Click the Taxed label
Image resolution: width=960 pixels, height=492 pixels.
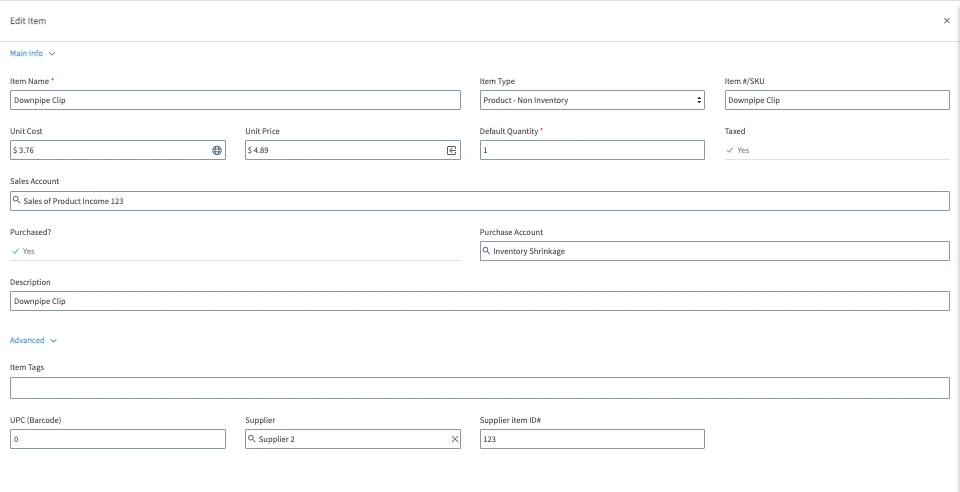[735, 131]
